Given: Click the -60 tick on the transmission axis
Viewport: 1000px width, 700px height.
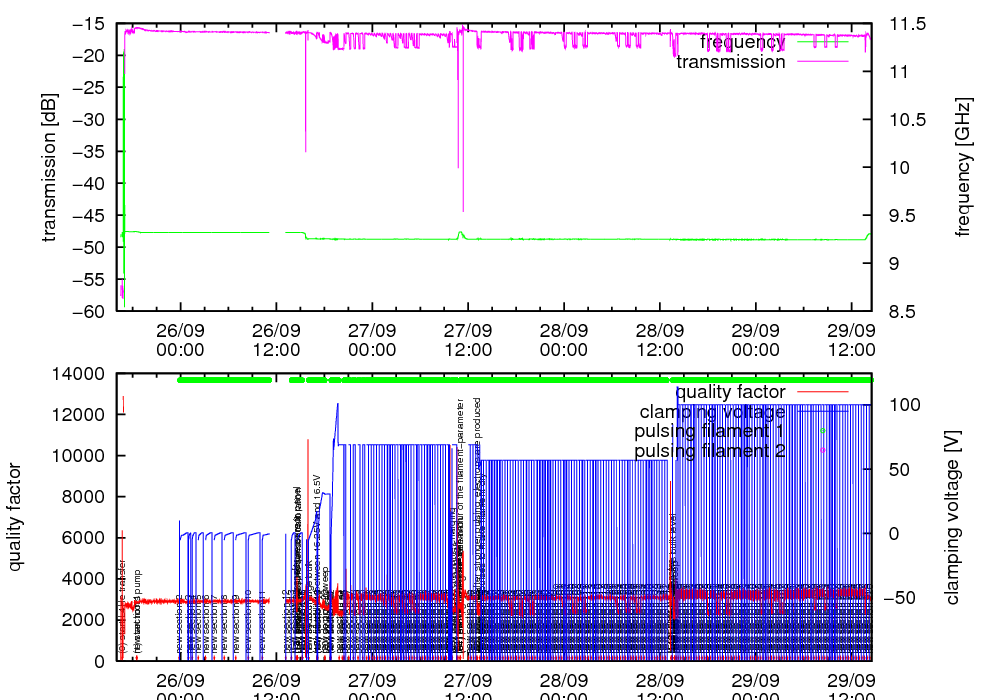Looking at the screenshot, I should [x=91, y=312].
